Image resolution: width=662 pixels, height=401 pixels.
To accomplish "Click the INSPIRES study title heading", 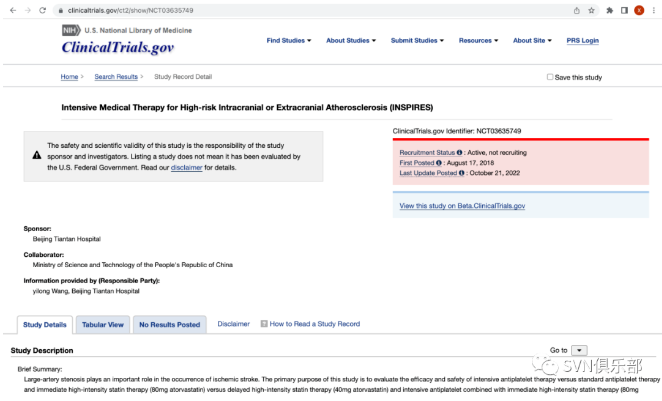I will [247, 108].
